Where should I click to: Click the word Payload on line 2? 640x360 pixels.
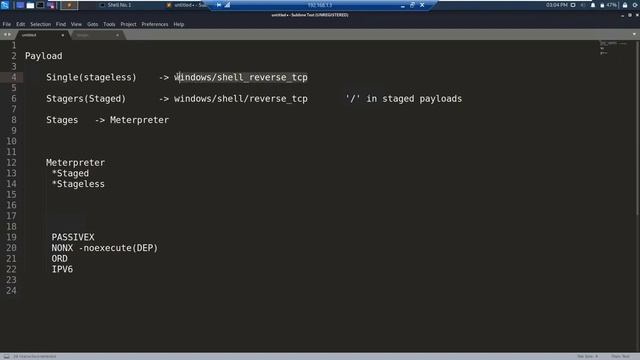44,56
